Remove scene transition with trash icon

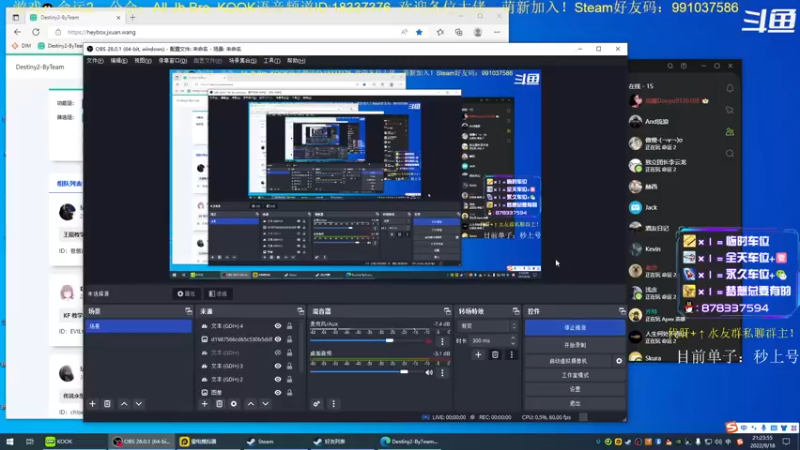(x=495, y=355)
